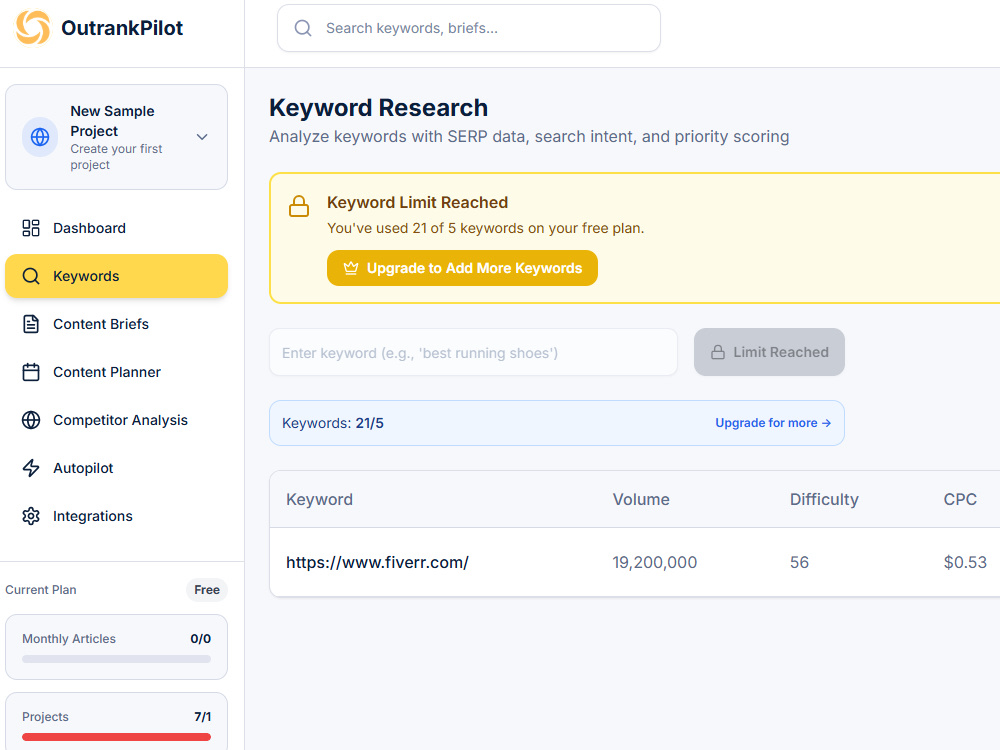Screen dimensions: 1000x750
Task: Select the https://www.fiverr.com/ keyword row
Action: point(635,562)
